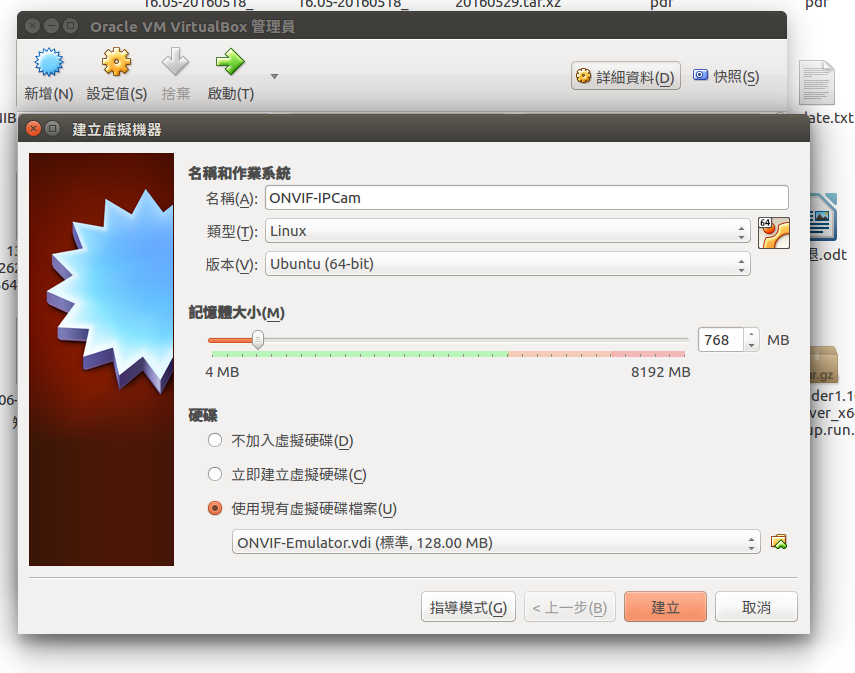
Task: Switch to the Details (詳細資料) view
Action: click(625, 76)
